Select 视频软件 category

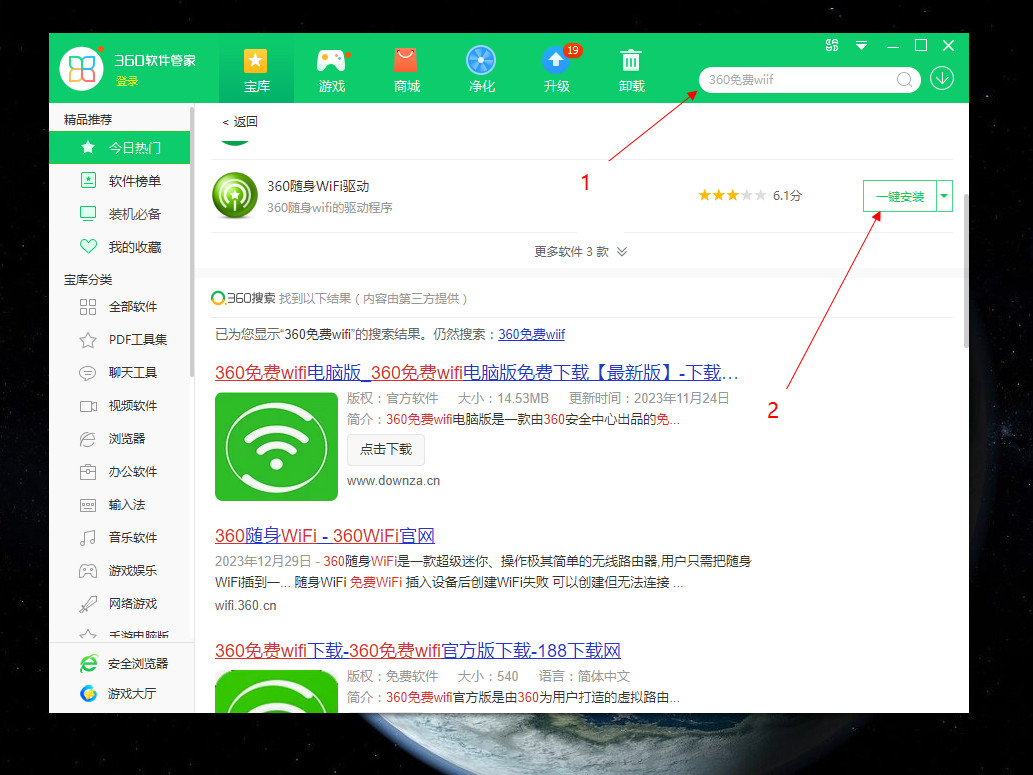tap(119, 405)
